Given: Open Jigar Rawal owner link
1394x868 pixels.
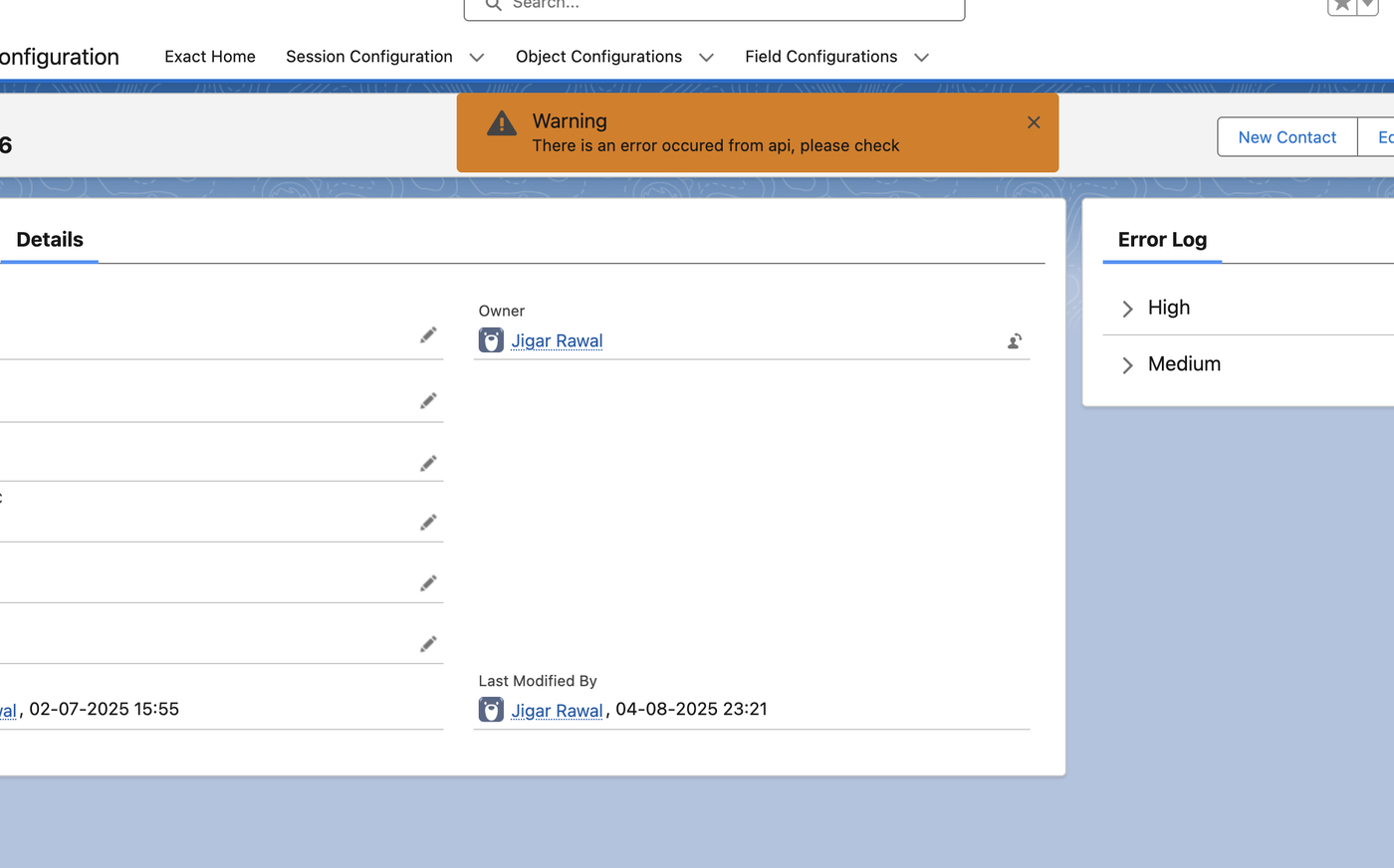Looking at the screenshot, I should click(557, 340).
